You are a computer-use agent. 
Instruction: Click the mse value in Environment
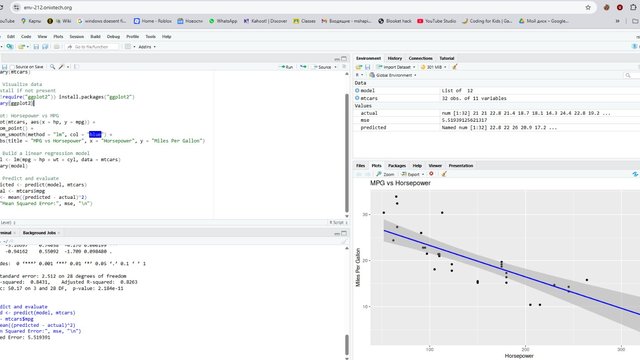point(464,120)
